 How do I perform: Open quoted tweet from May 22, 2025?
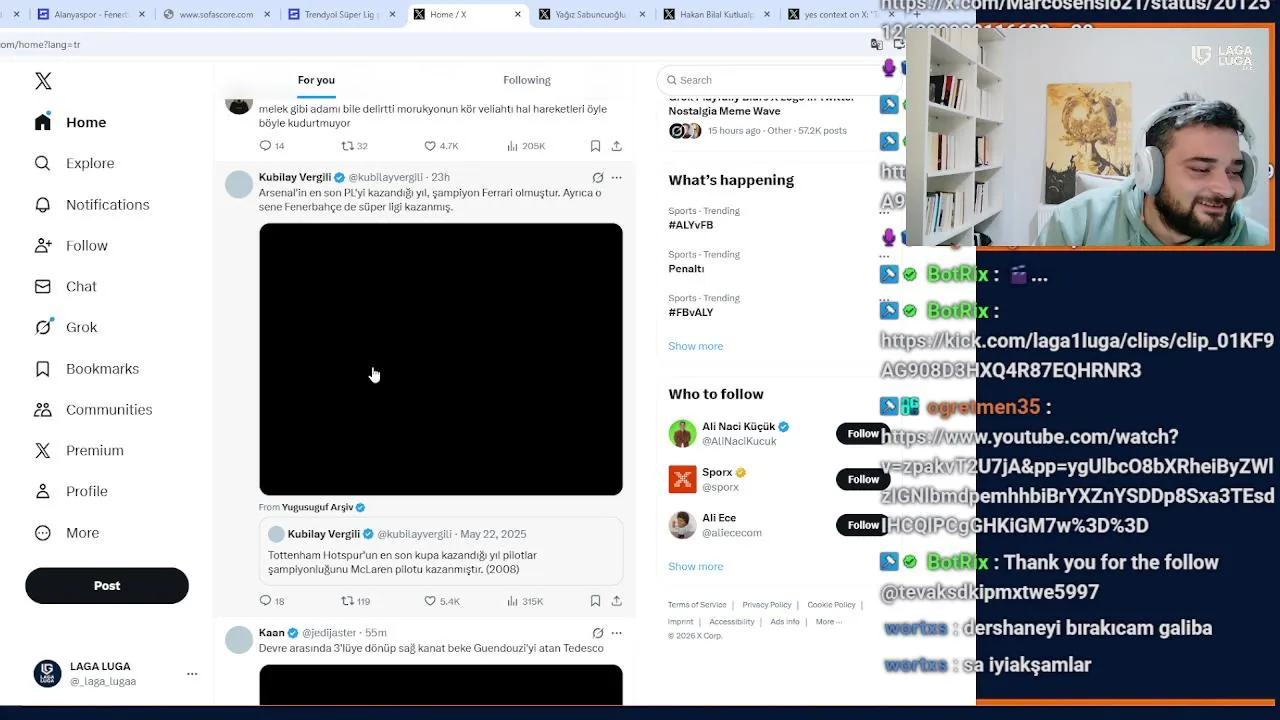441,551
